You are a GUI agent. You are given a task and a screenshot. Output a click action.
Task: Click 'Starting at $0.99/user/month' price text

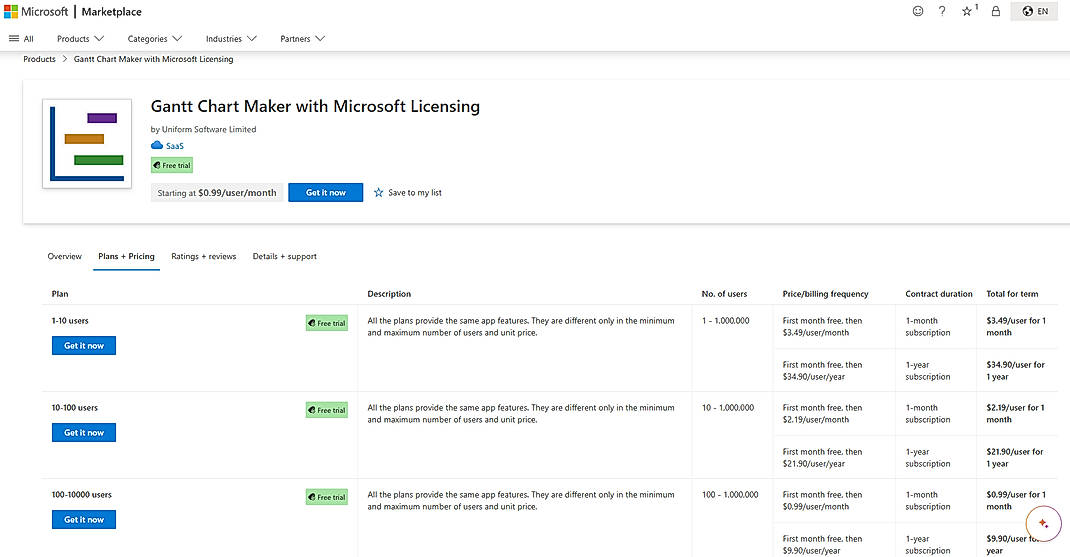217,193
